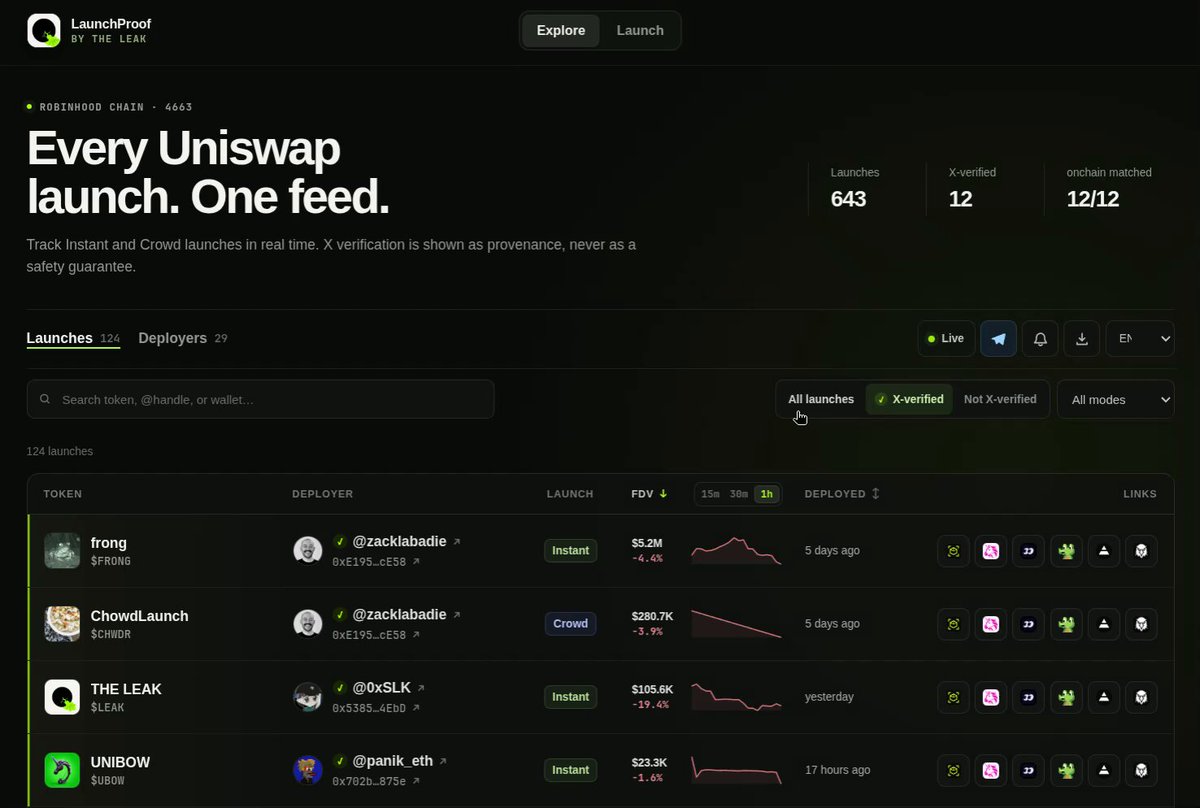This screenshot has width=1200, height=808.
Task: Open the owl link icon for frong
Action: click(x=1141, y=551)
